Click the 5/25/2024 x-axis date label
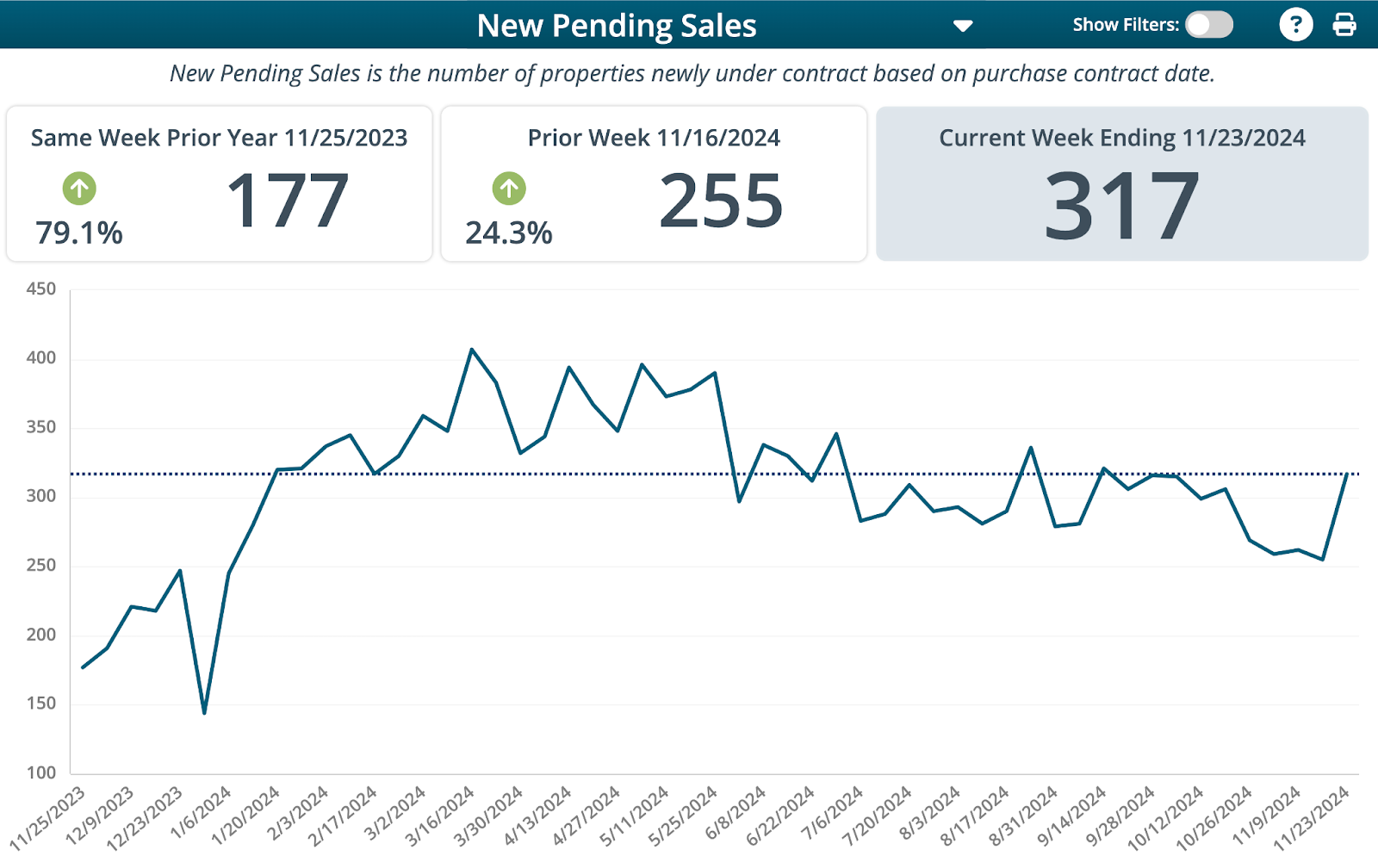 684,815
